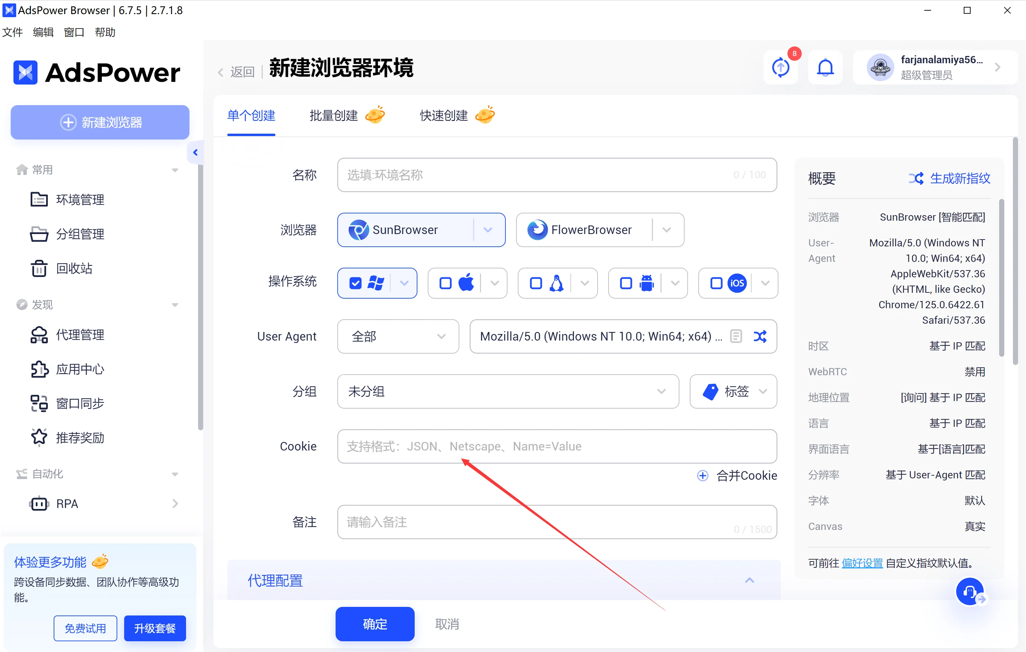Viewport: 1026px width, 652px height.
Task: Click the 回收站 trash icon
Action: [x=39, y=268]
